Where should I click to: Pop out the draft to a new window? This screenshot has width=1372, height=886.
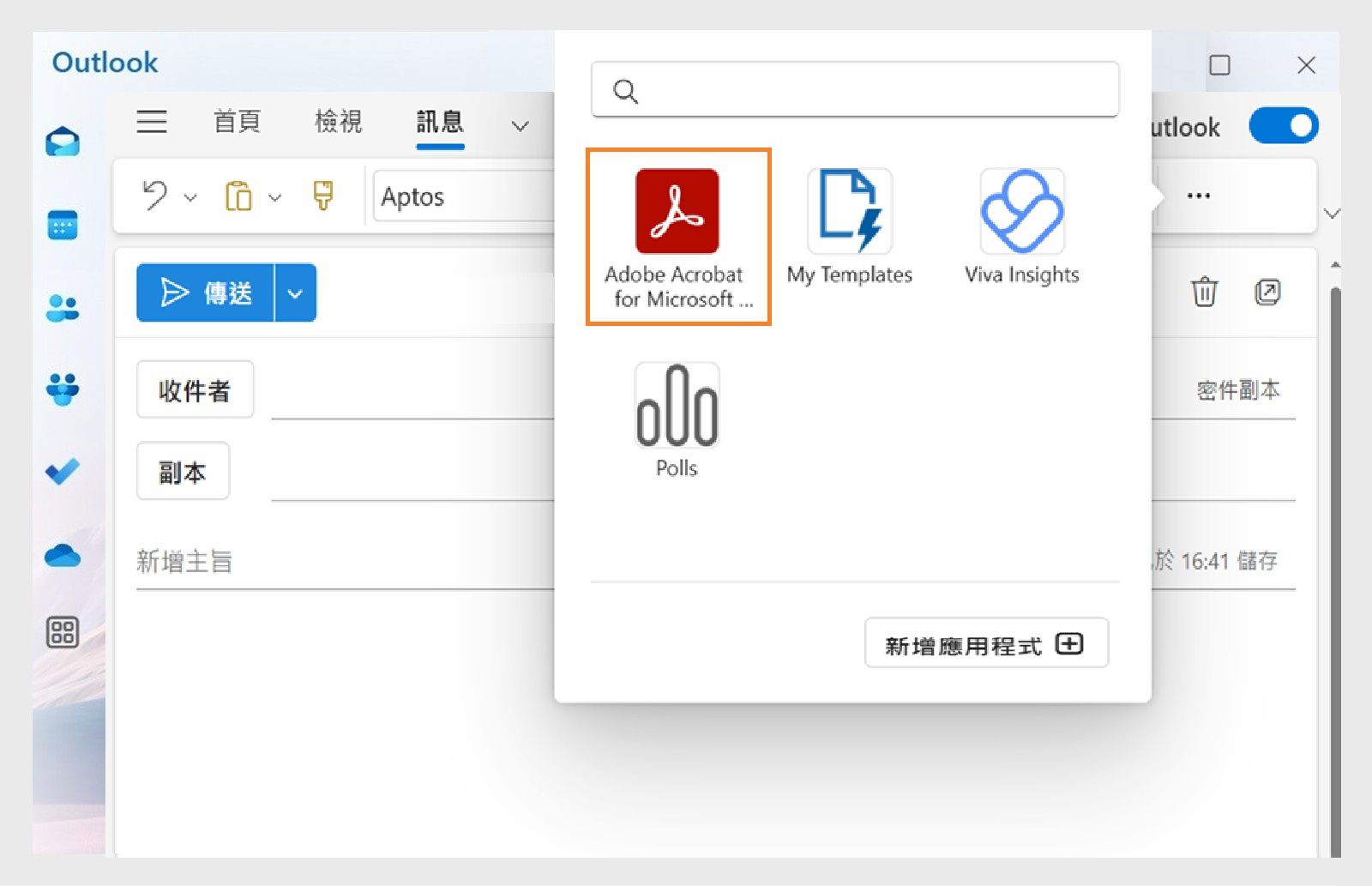coord(1268,292)
